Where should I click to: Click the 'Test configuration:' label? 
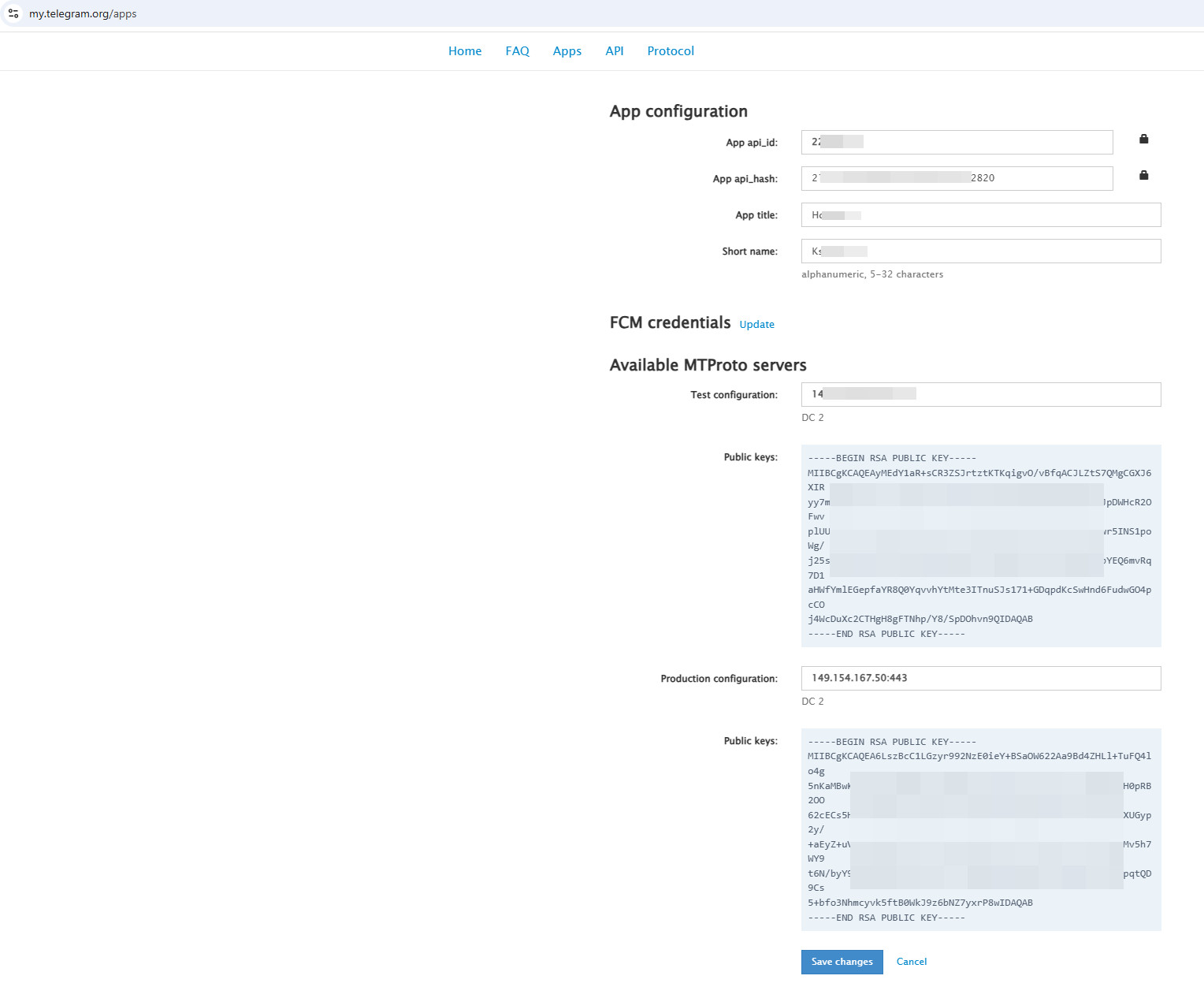(734, 395)
